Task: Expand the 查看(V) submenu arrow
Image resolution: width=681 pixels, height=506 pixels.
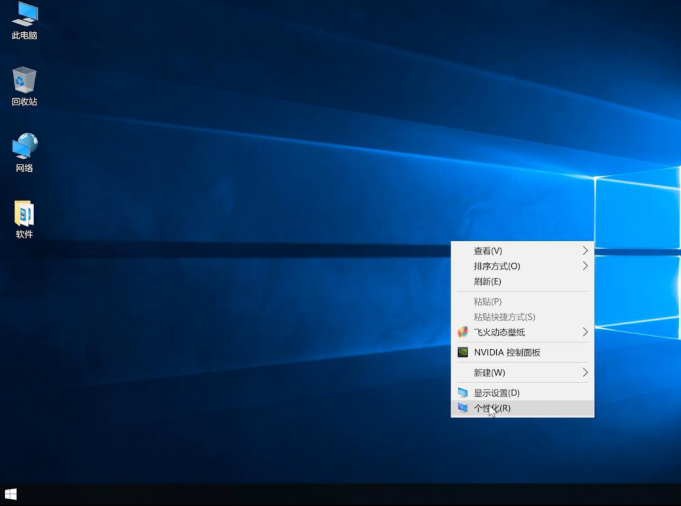Action: [x=585, y=251]
